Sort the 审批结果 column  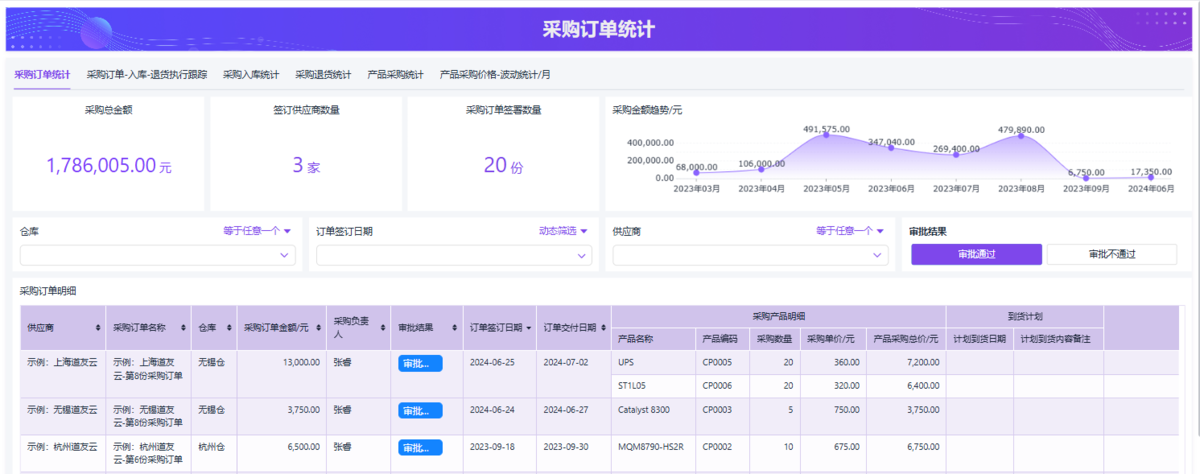click(x=454, y=328)
